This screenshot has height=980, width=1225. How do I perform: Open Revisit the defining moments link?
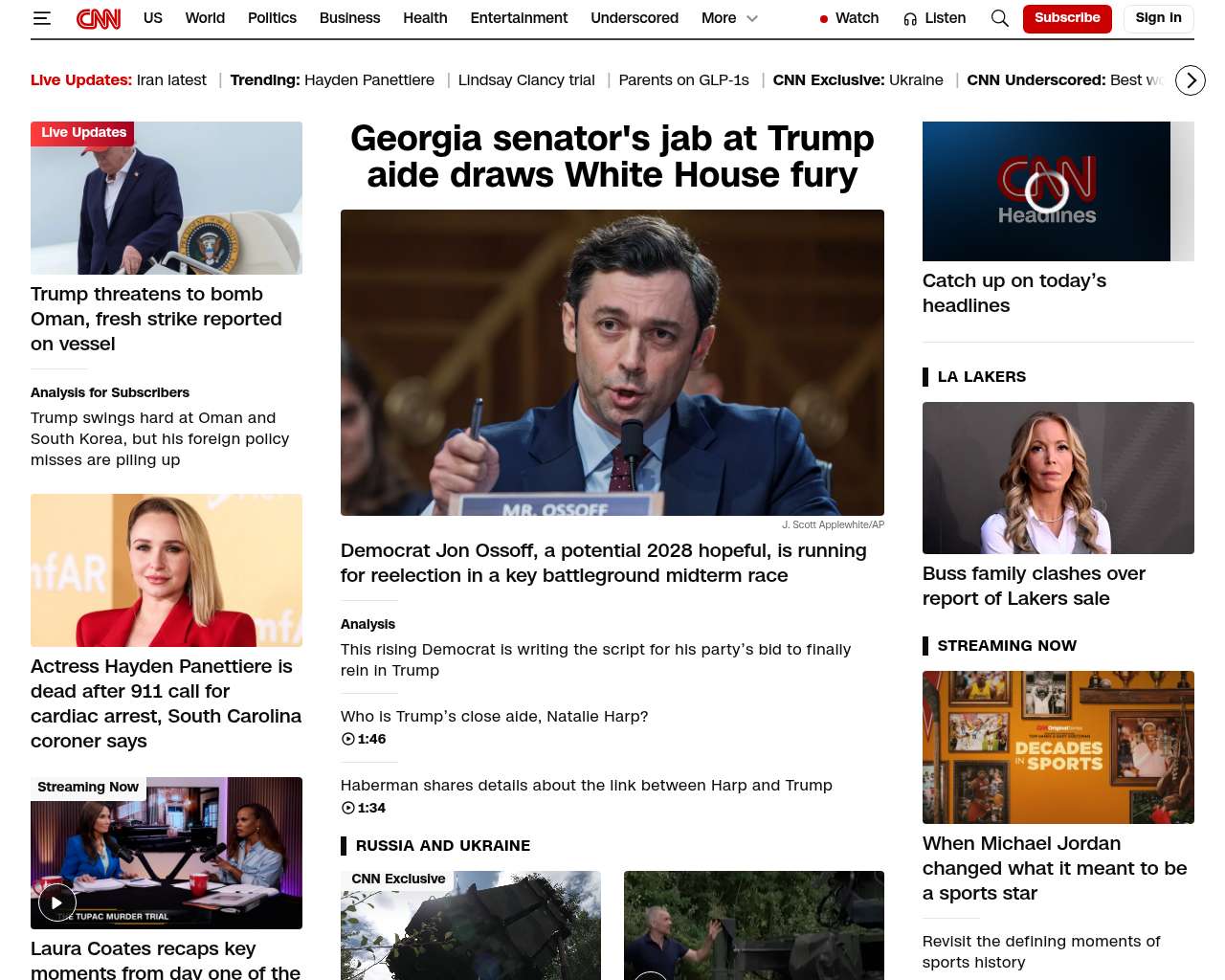click(1041, 951)
